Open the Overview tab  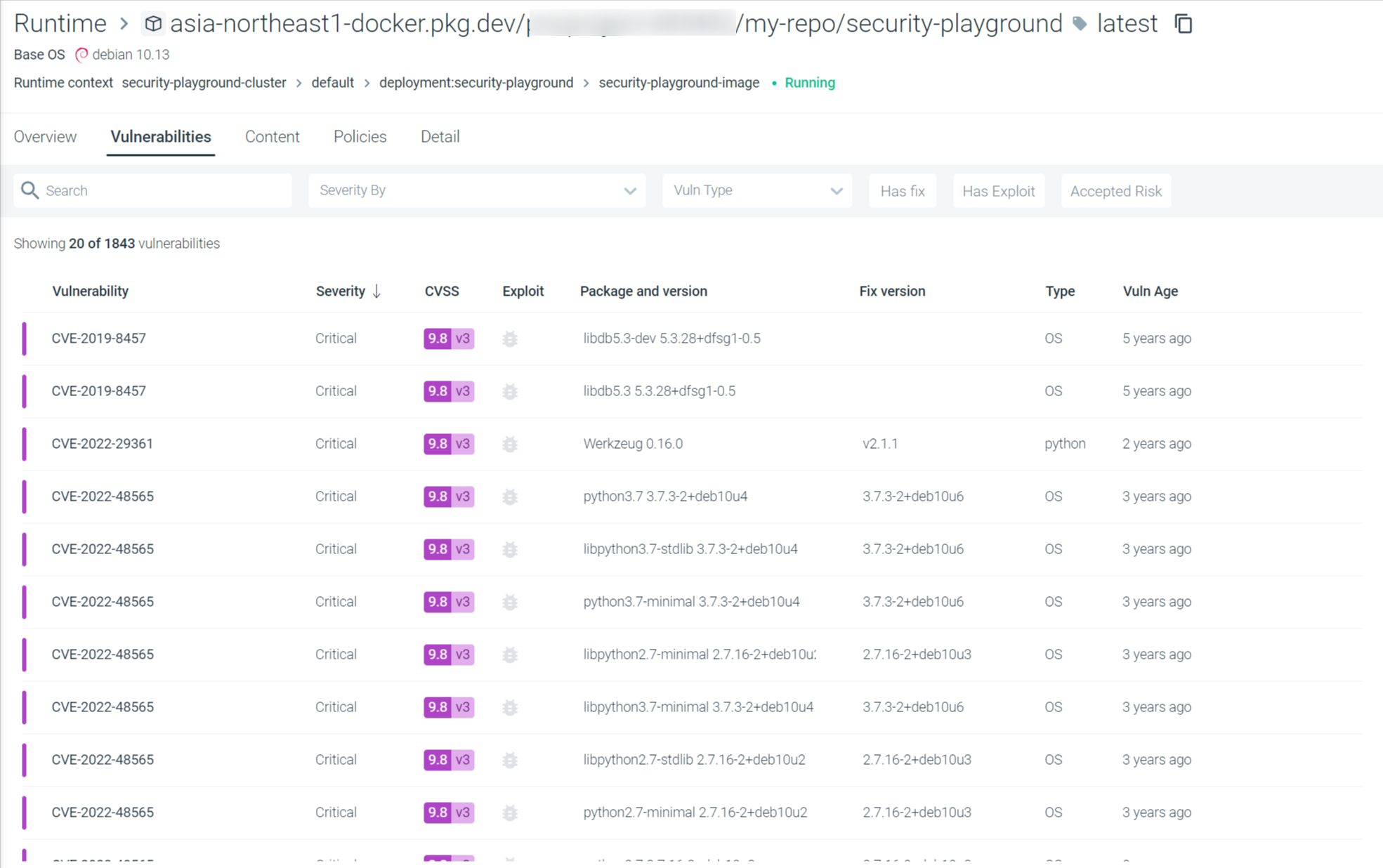[x=45, y=136]
